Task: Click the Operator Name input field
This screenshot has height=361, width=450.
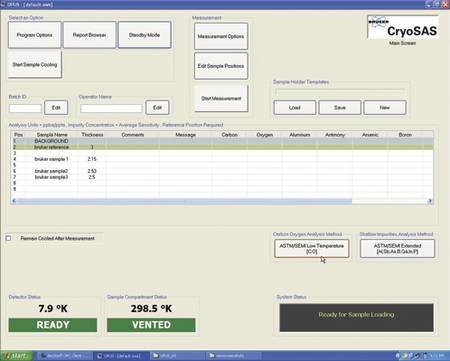Action: pos(111,108)
